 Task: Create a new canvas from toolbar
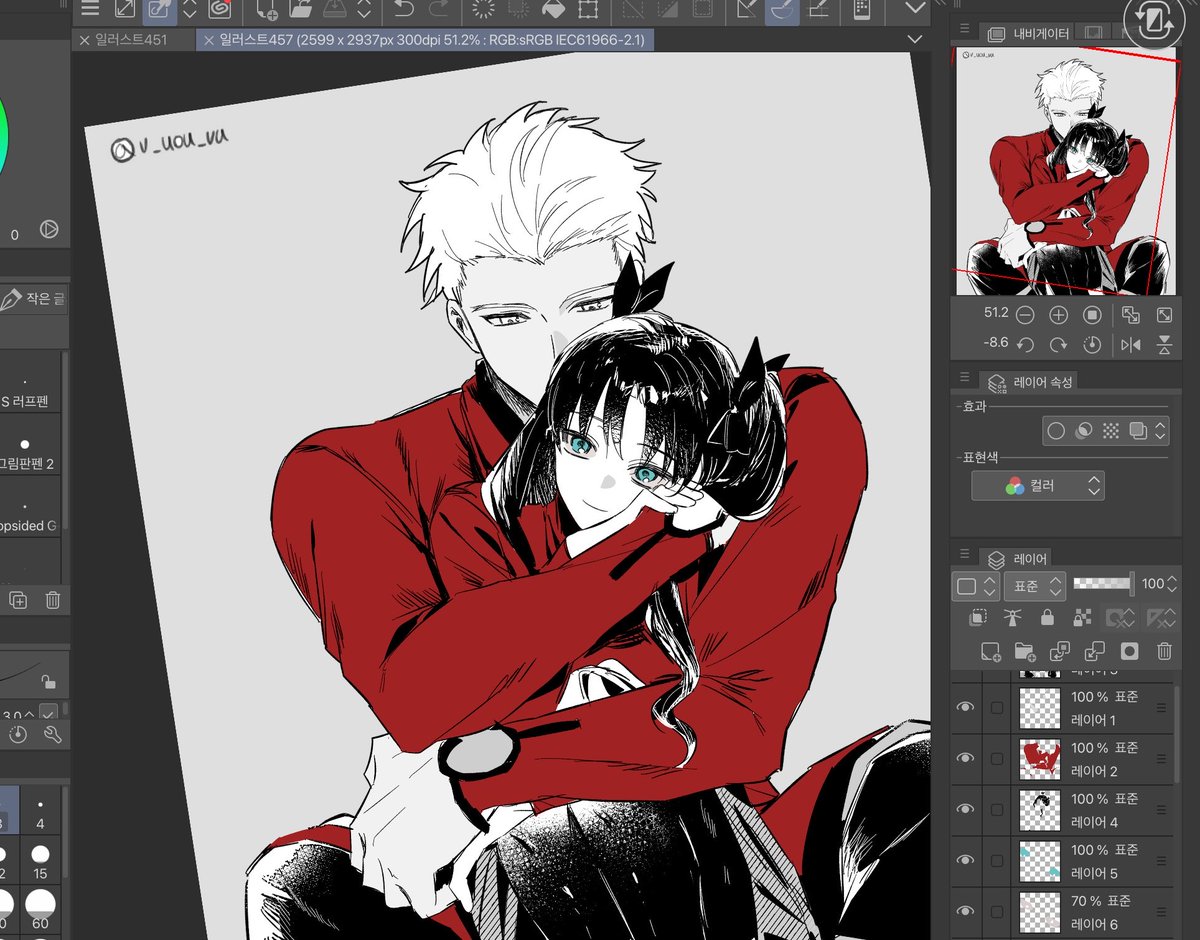(x=267, y=10)
